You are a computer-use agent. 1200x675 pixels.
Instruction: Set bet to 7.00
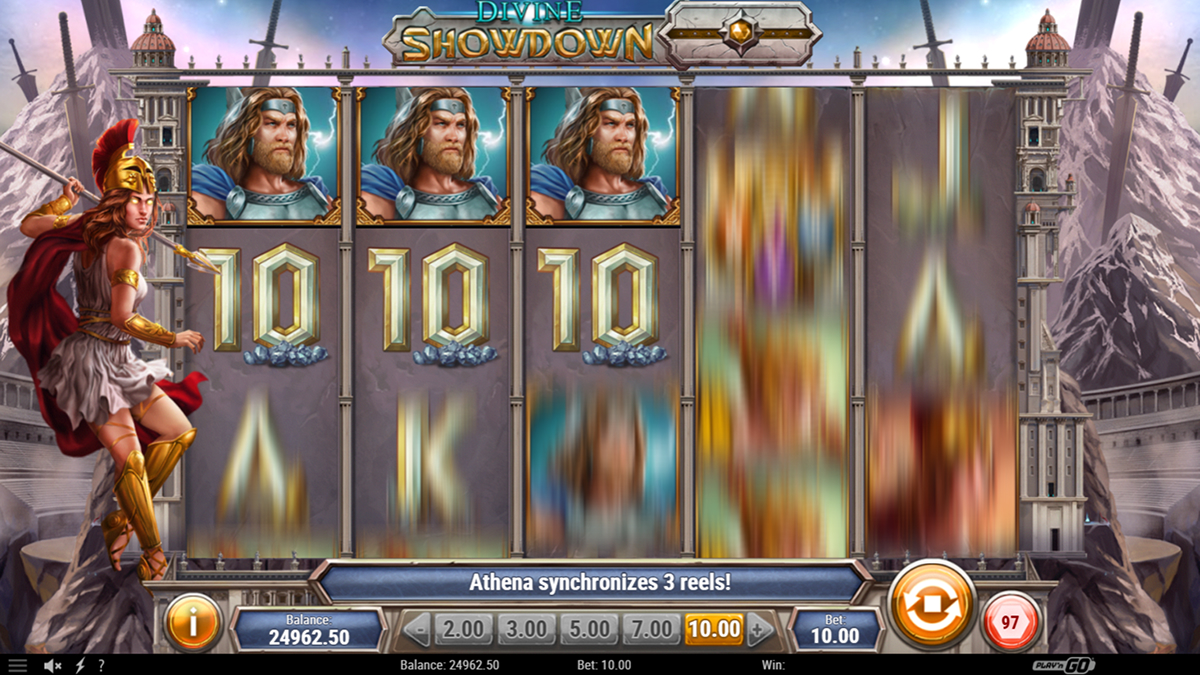click(652, 629)
